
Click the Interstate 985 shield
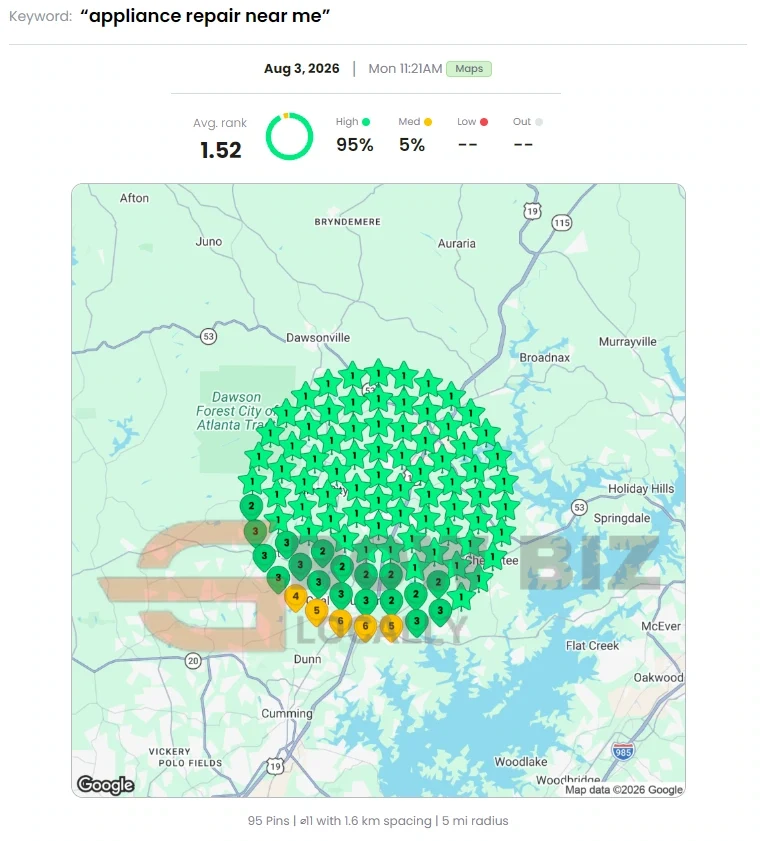[x=623, y=751]
